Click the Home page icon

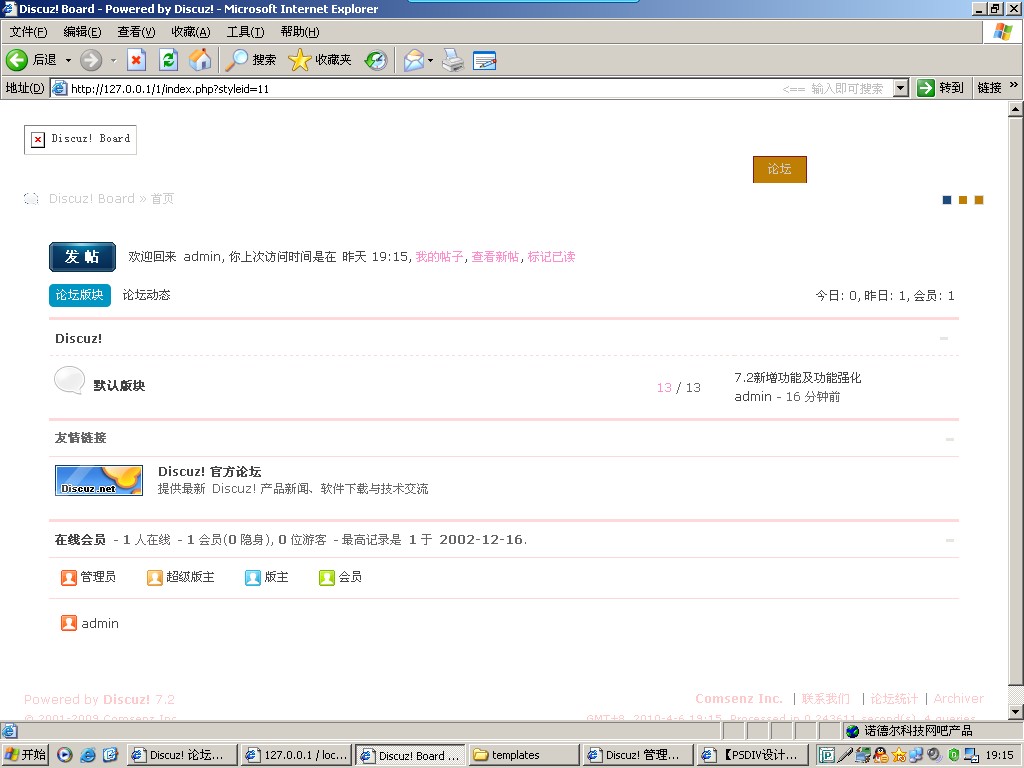pos(200,60)
